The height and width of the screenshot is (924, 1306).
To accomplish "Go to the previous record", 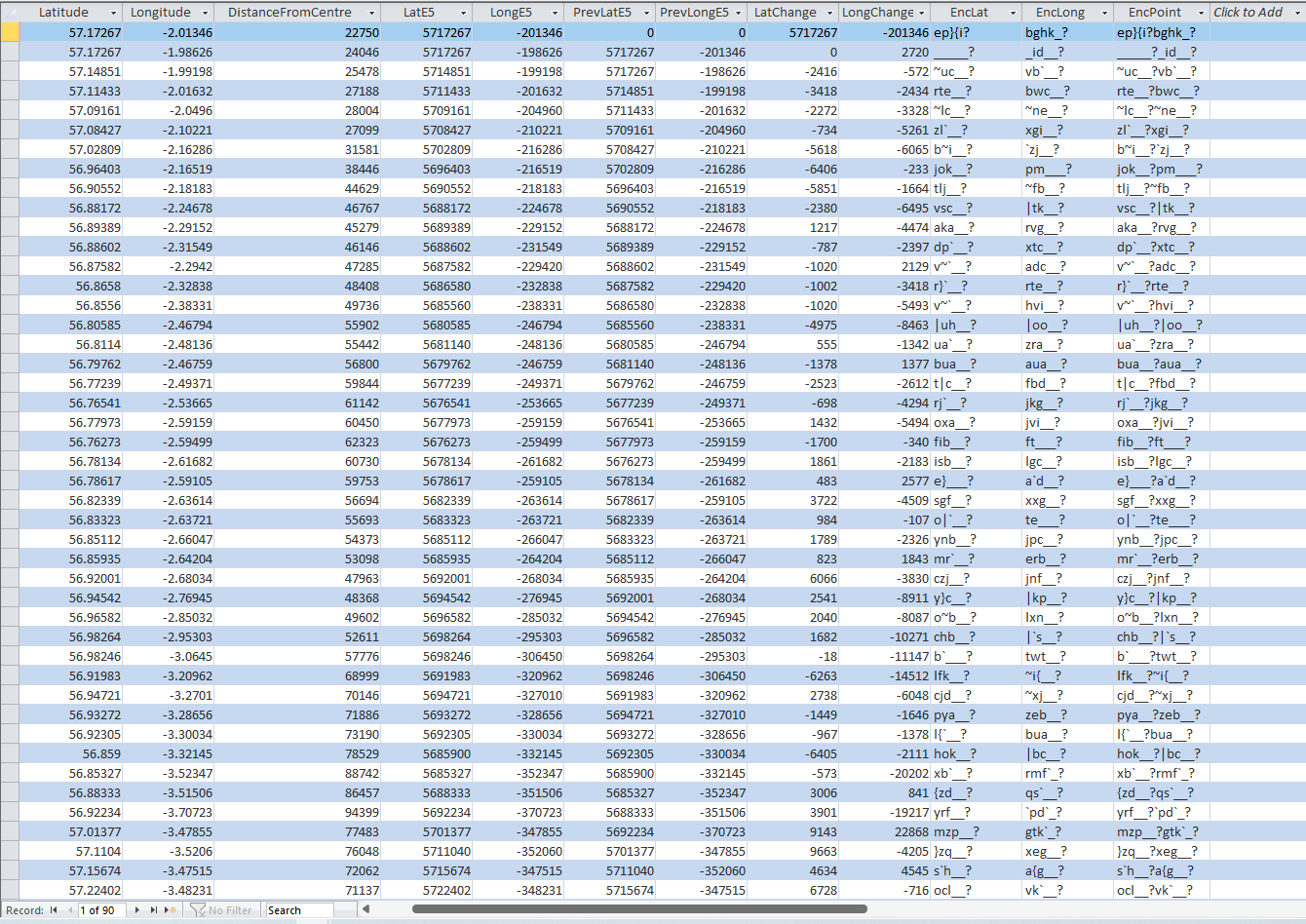I will tap(68, 910).
